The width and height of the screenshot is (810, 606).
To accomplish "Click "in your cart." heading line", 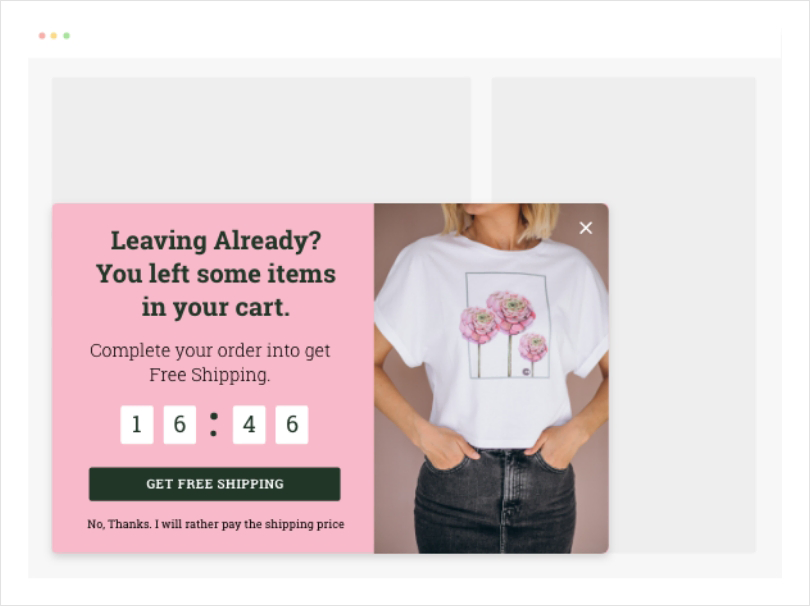I will 216,307.
